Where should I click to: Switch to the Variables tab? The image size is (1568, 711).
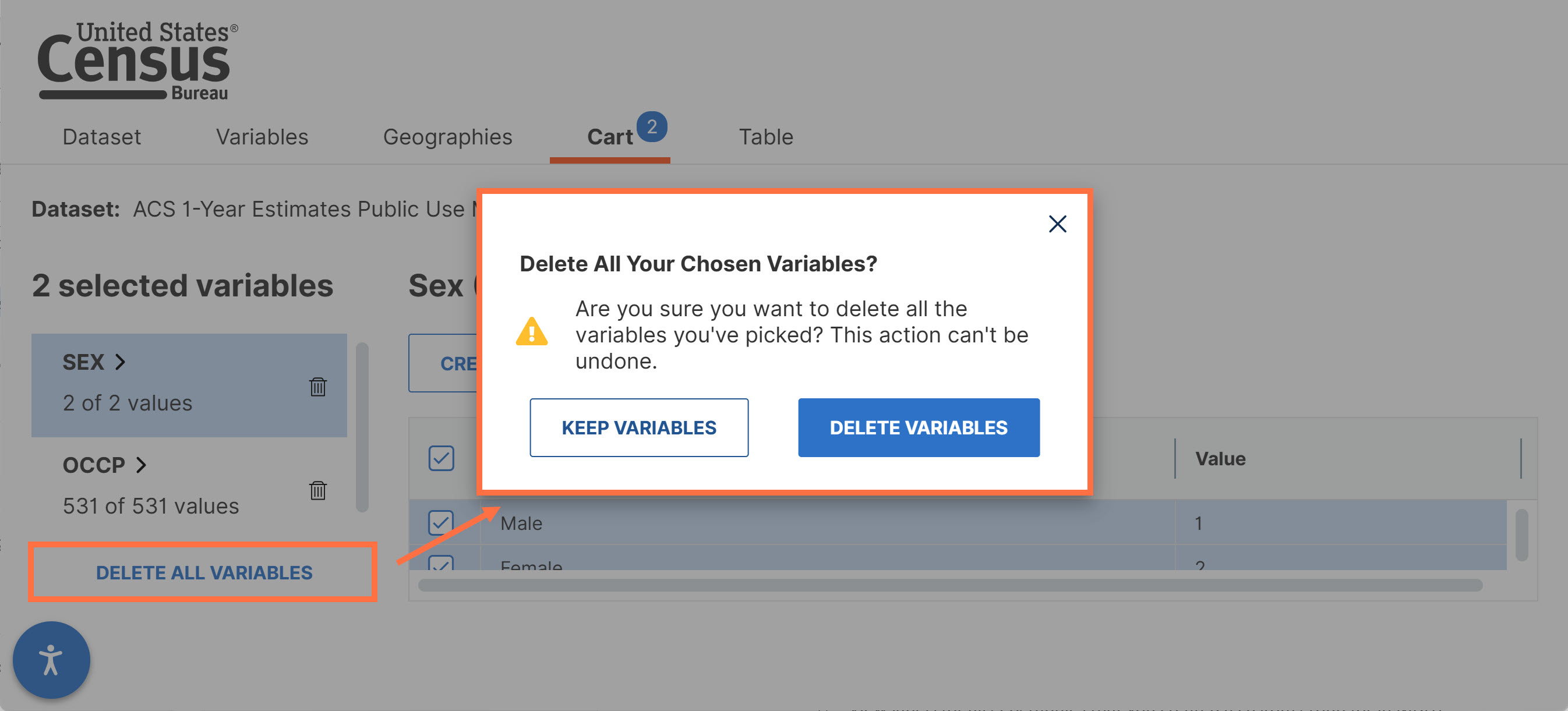262,137
